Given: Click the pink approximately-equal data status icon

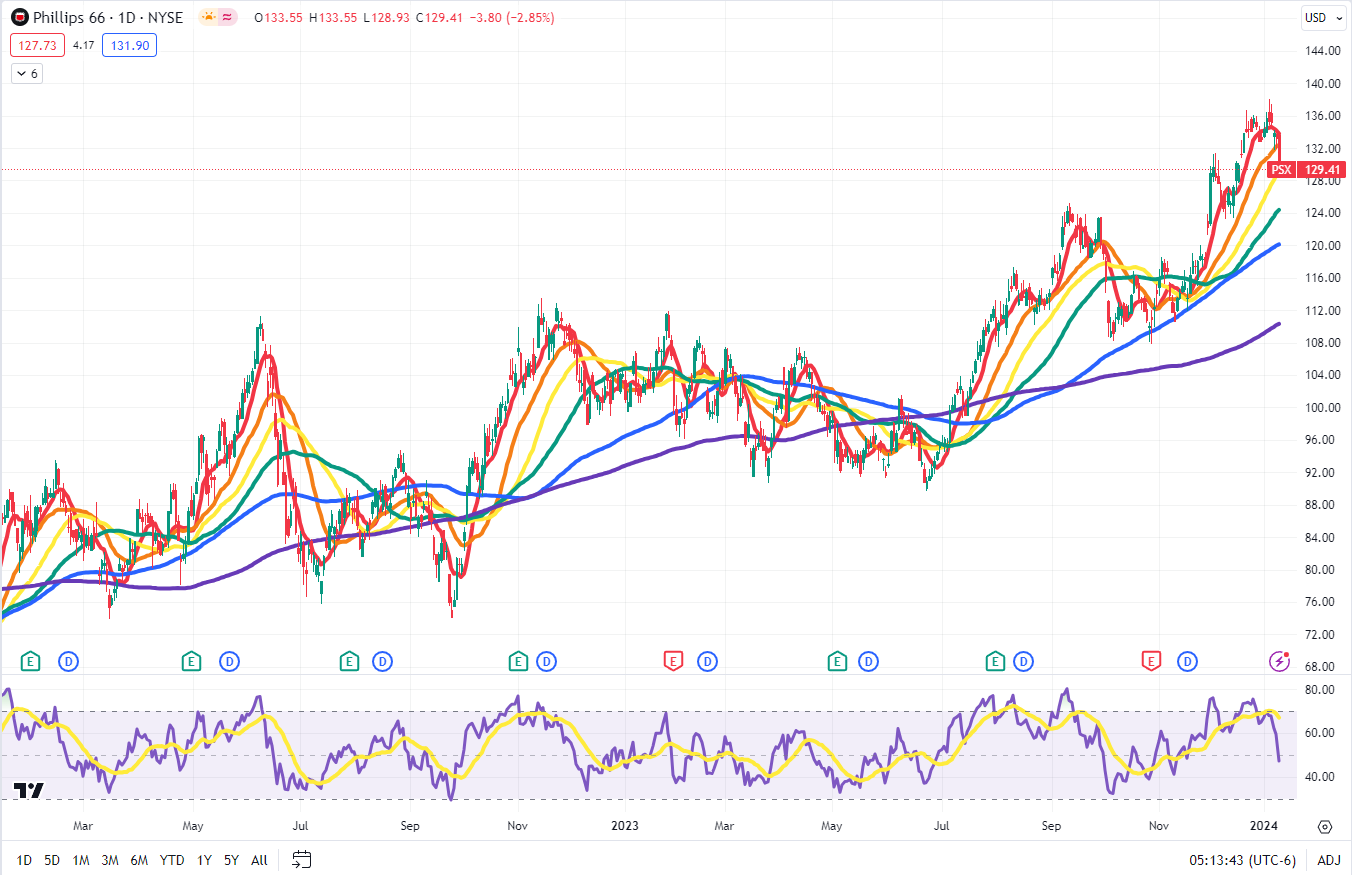Looking at the screenshot, I should coord(228,17).
